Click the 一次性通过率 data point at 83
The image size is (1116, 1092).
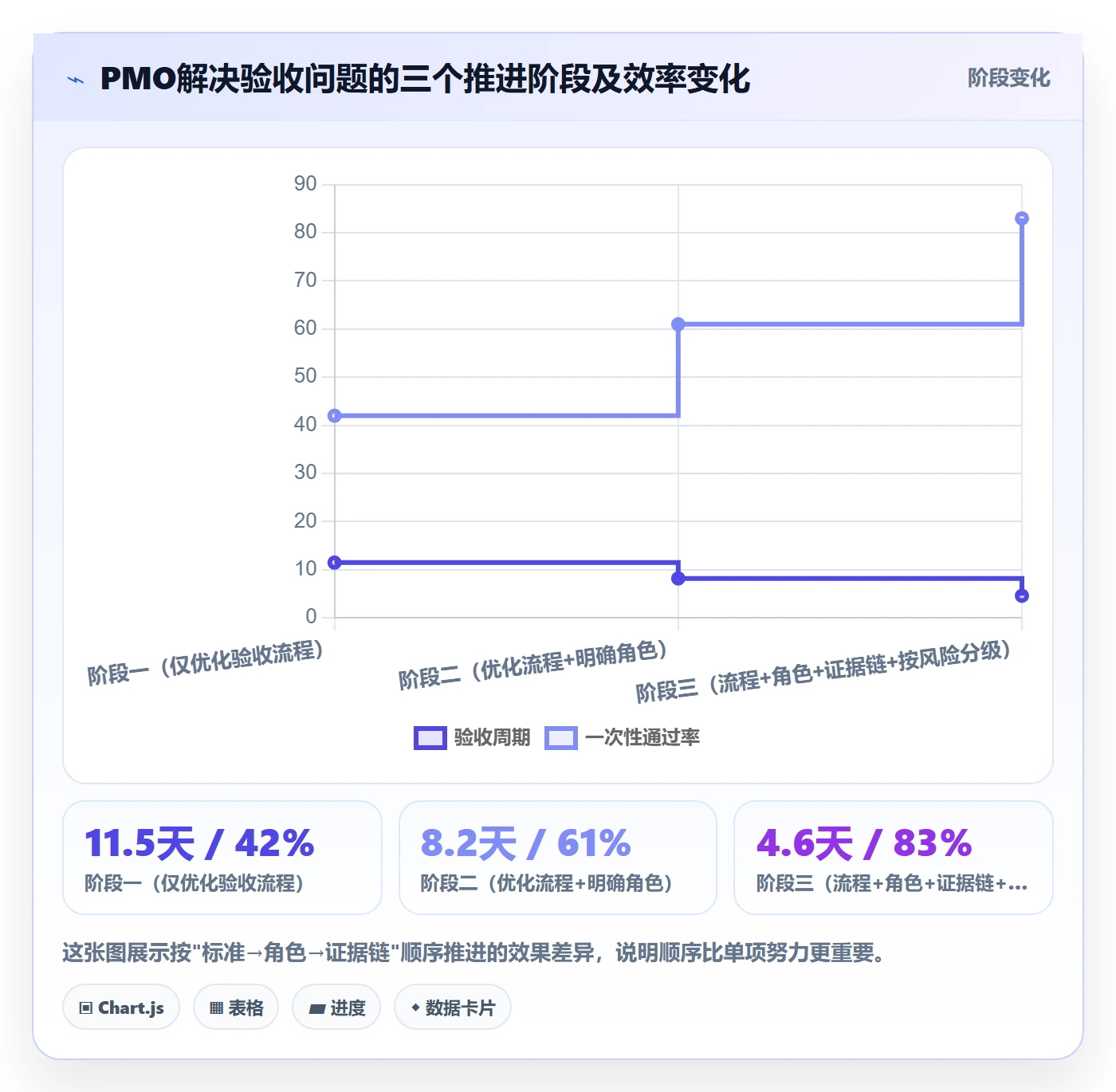[x=1022, y=218]
